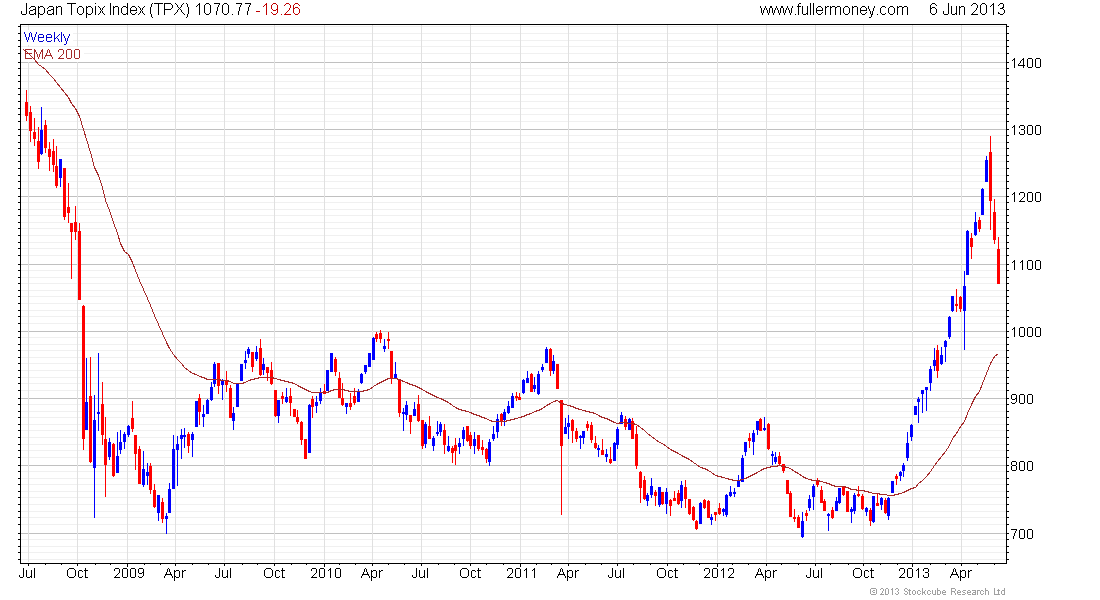Click the 800 price axis label
Image resolution: width=1100 pixels, height=600 pixels.
[1021, 467]
